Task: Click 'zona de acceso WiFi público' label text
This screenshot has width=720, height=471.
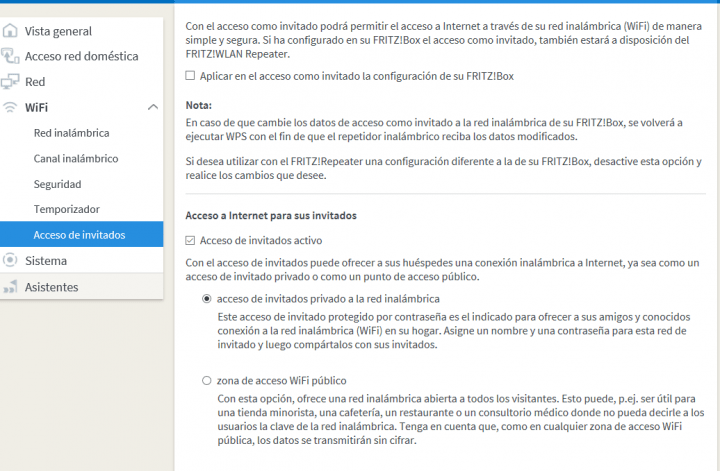Action: tap(281, 381)
